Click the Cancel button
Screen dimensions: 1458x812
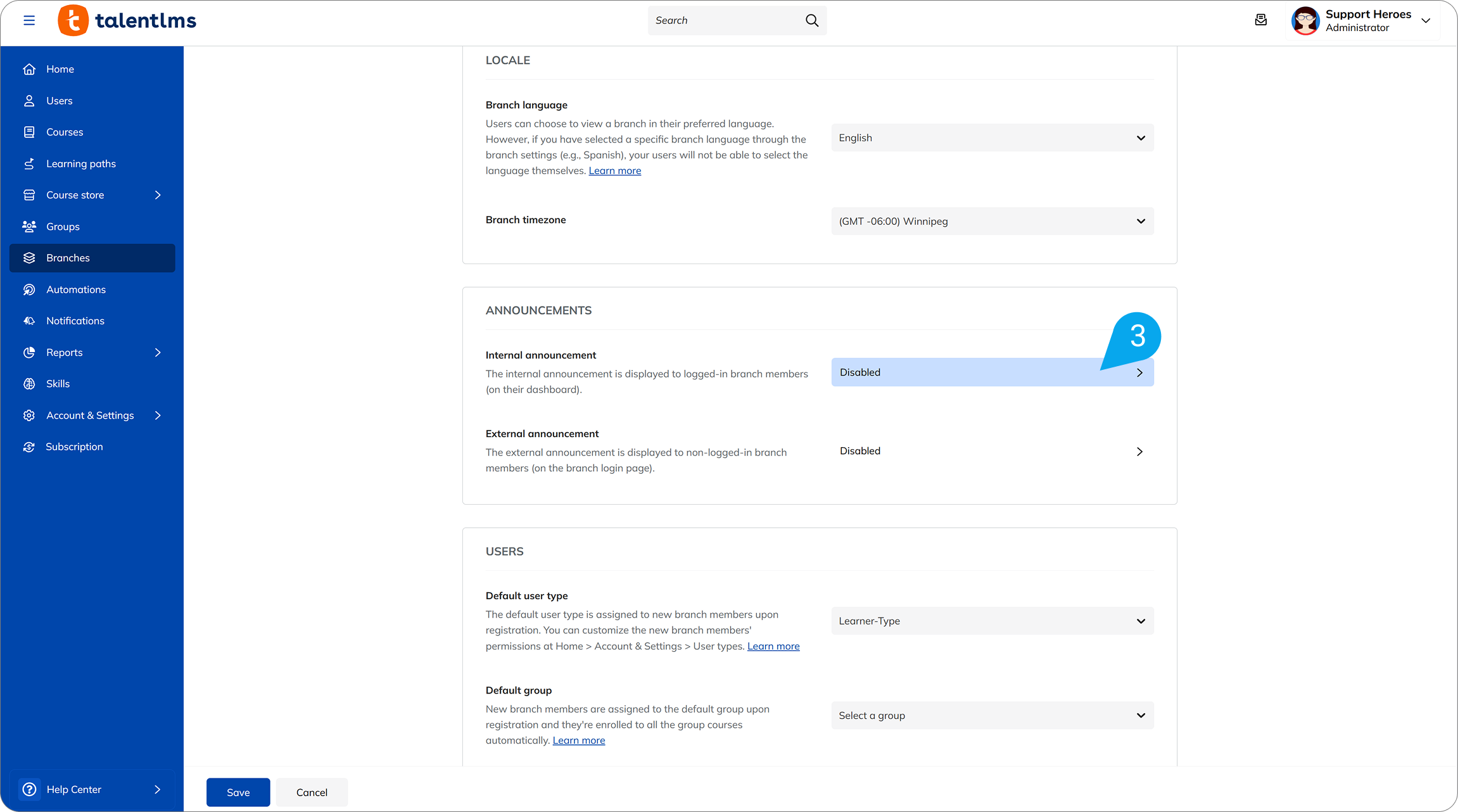312,792
